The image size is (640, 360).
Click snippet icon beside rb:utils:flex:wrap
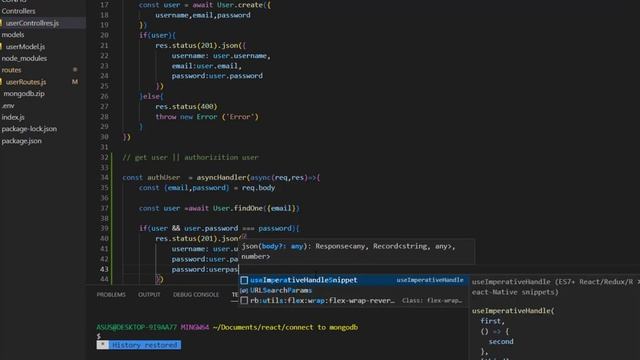244,300
